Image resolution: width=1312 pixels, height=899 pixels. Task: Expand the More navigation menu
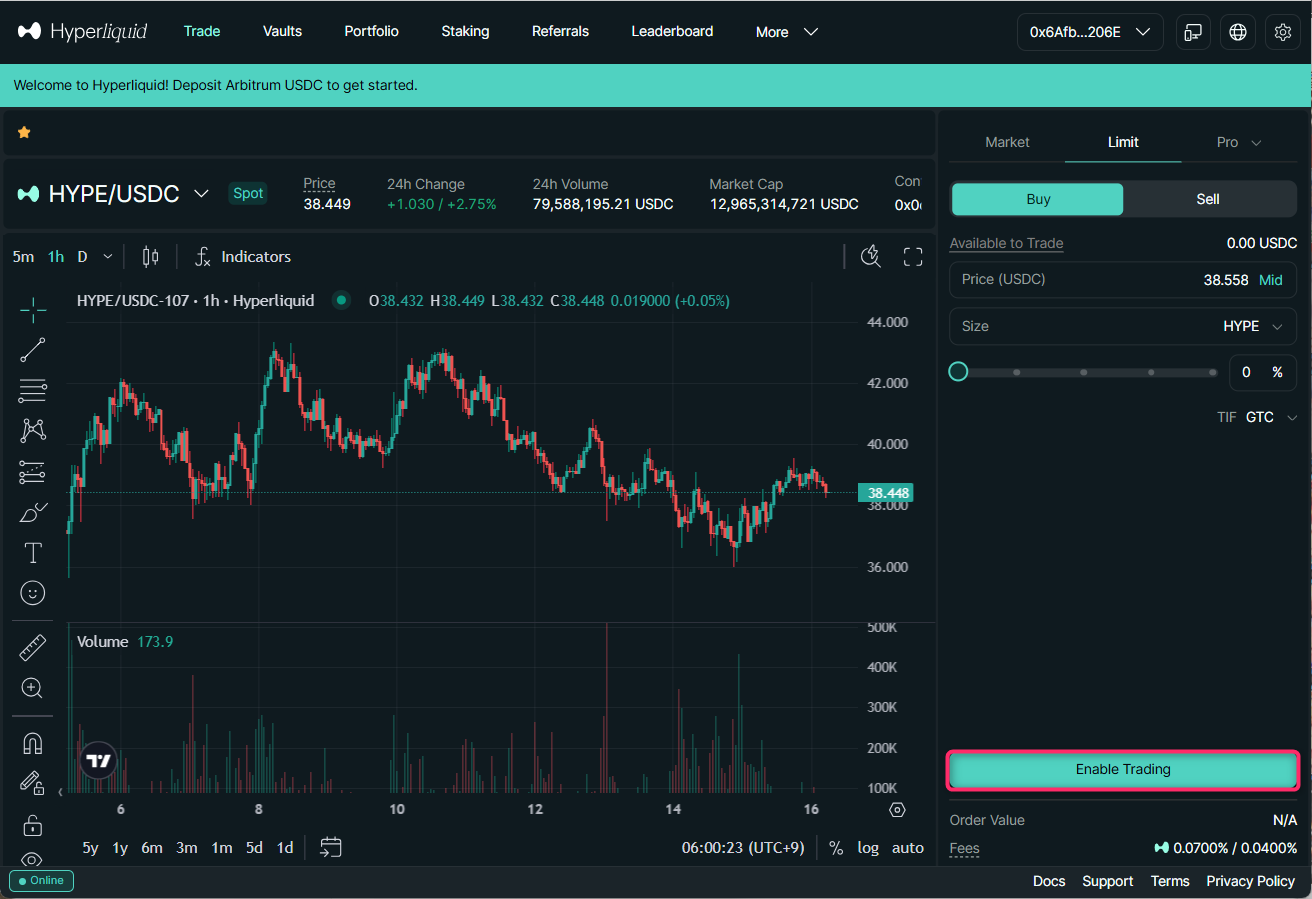pyautogui.click(x=787, y=32)
